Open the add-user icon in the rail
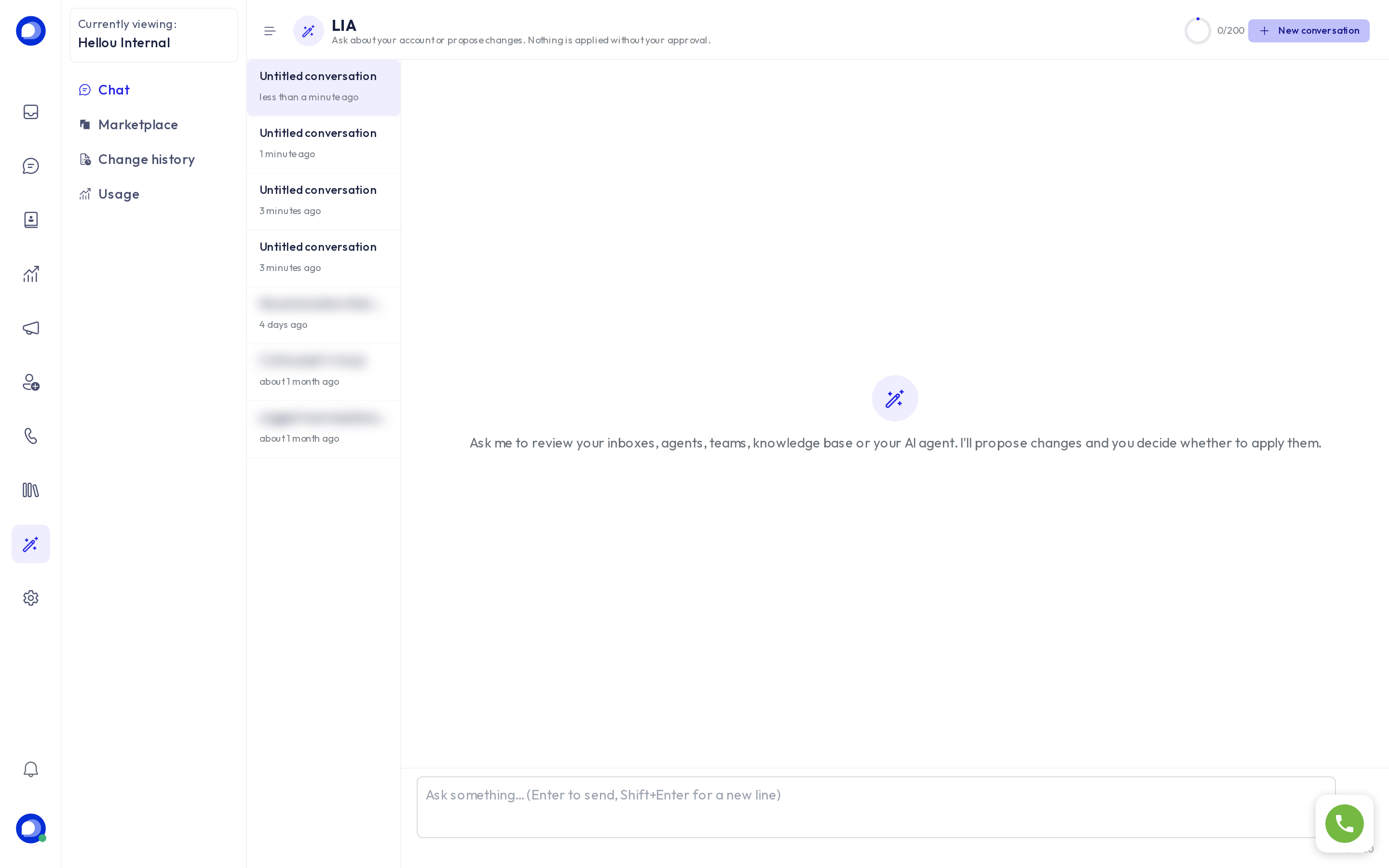This screenshot has height=868, width=1389. 30,382
